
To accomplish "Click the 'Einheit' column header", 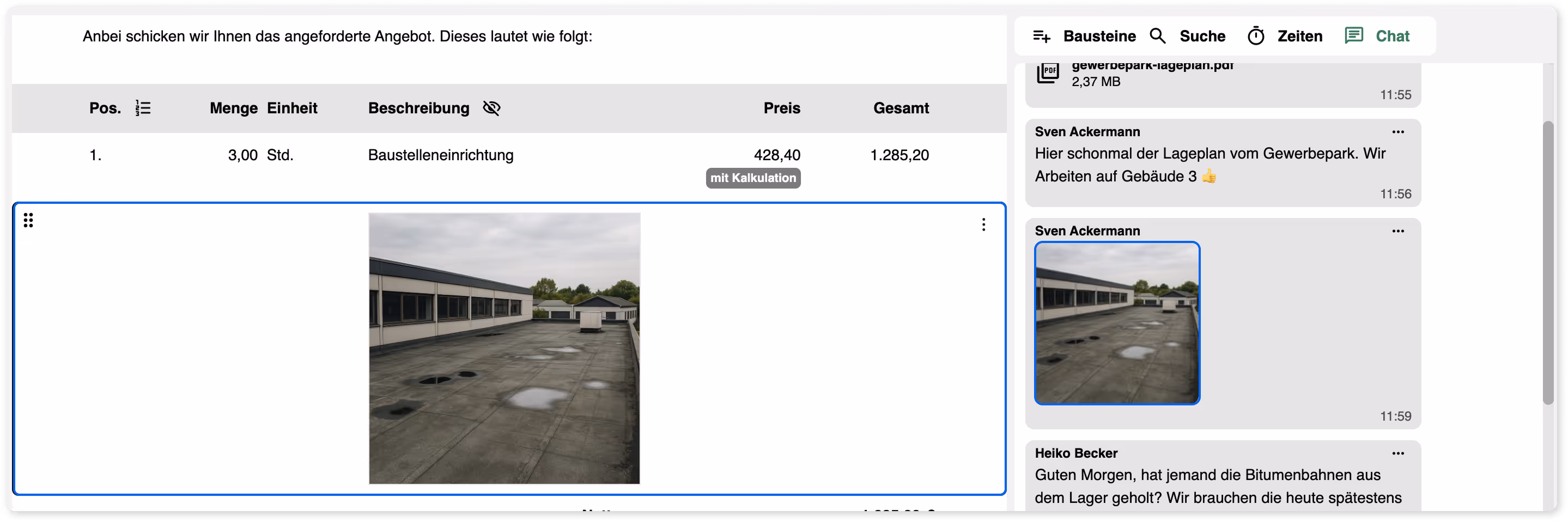I will click(x=292, y=108).
